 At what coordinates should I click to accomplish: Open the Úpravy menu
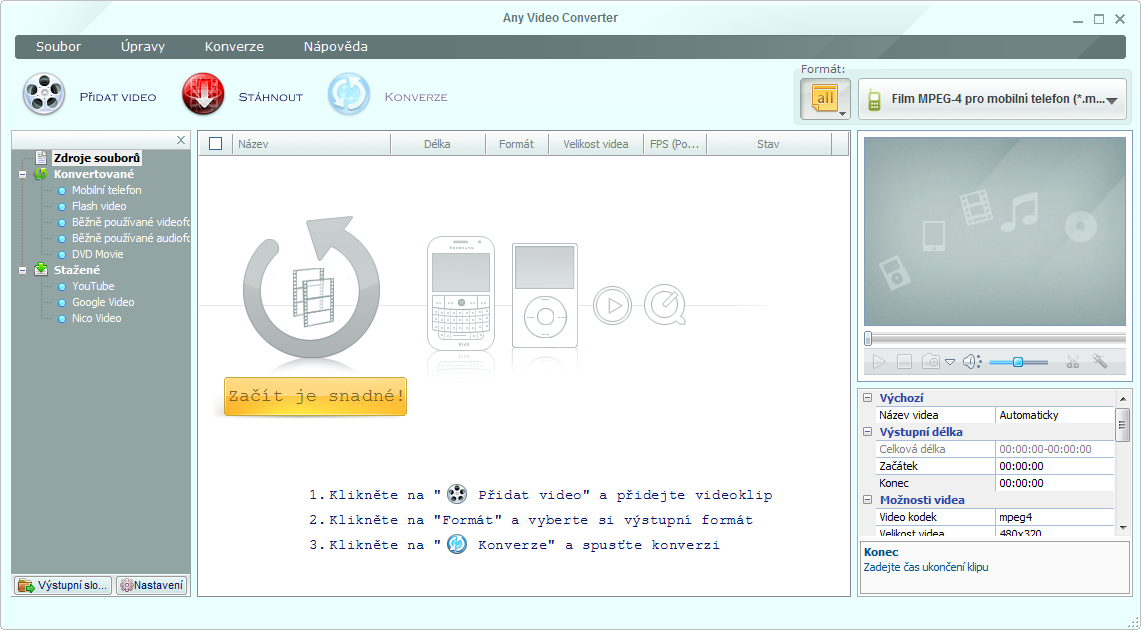[143, 47]
